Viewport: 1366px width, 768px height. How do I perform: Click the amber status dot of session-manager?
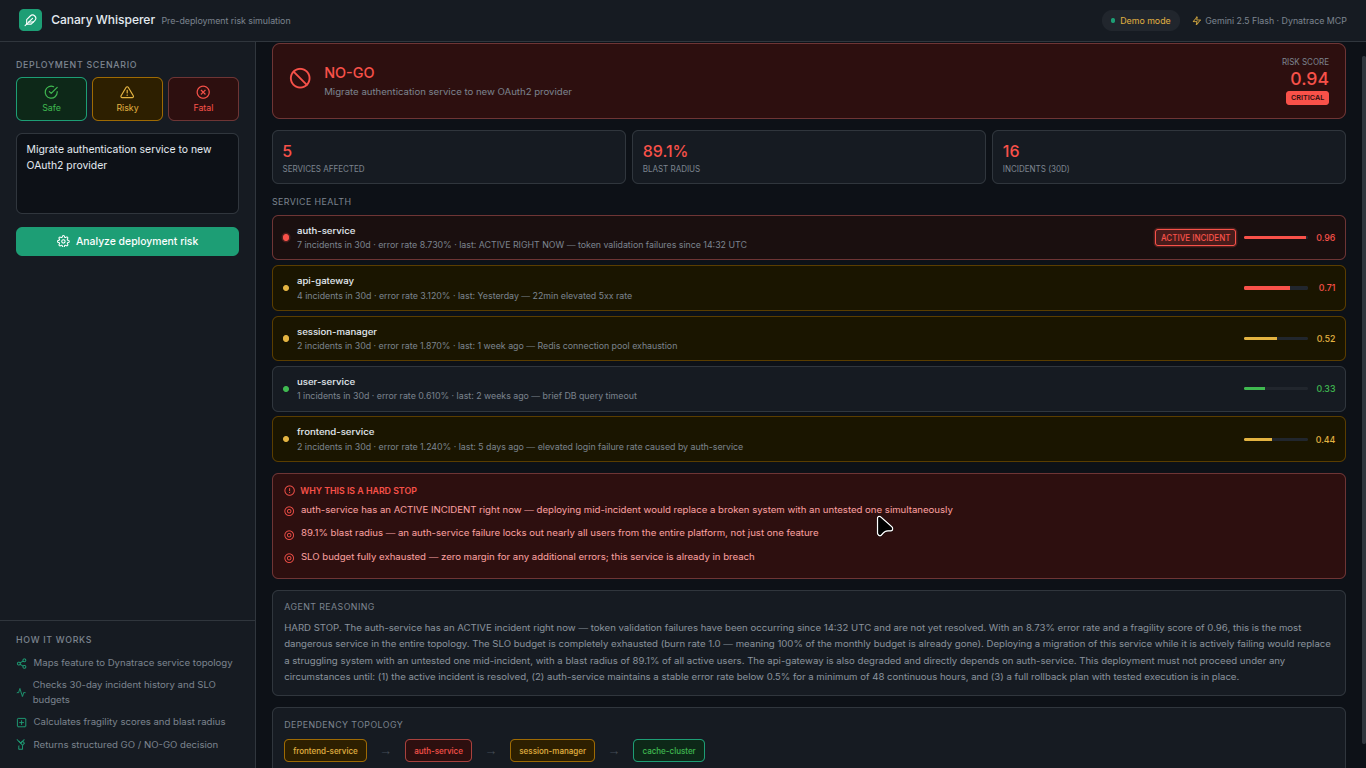click(286, 339)
